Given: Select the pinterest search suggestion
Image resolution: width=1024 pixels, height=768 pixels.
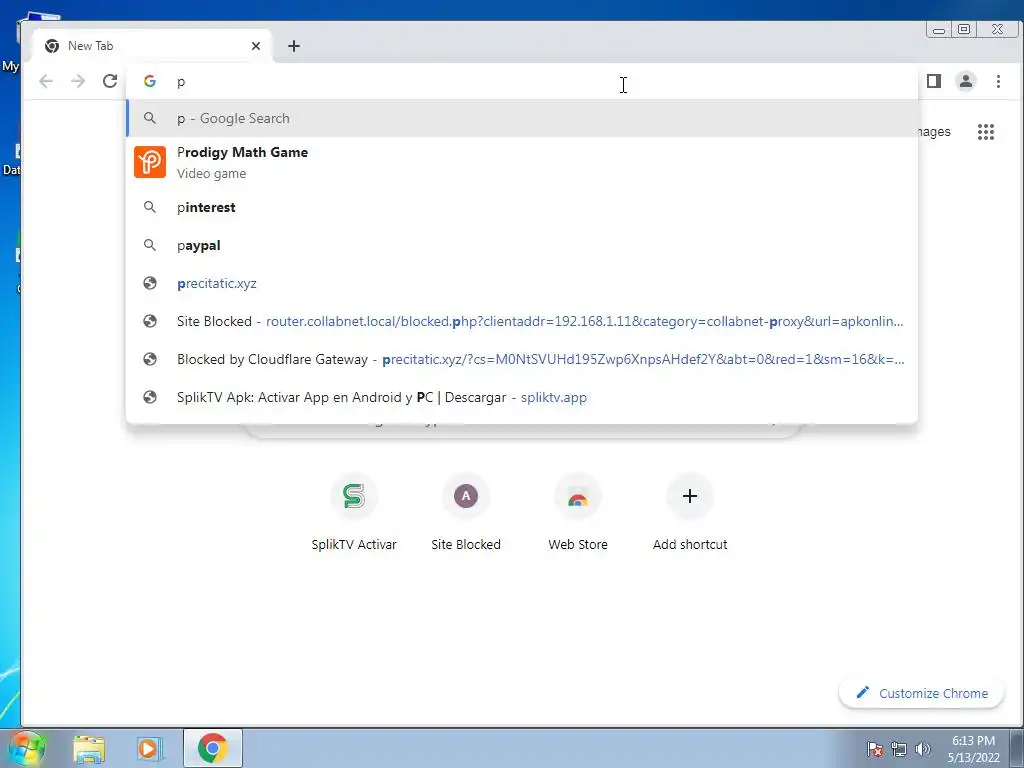Looking at the screenshot, I should [x=522, y=207].
